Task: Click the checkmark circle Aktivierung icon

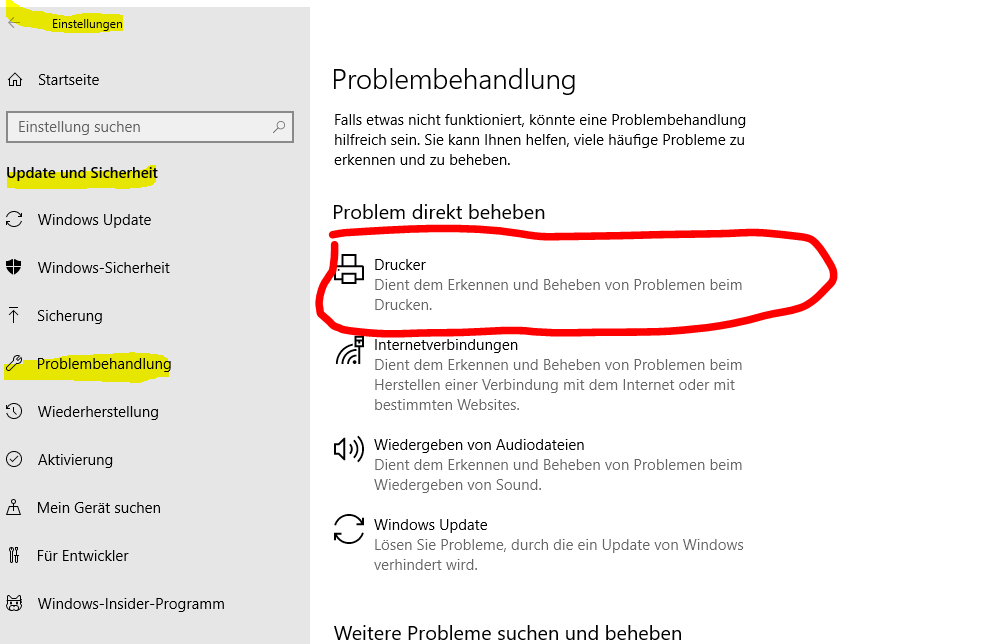Action: coord(14,459)
